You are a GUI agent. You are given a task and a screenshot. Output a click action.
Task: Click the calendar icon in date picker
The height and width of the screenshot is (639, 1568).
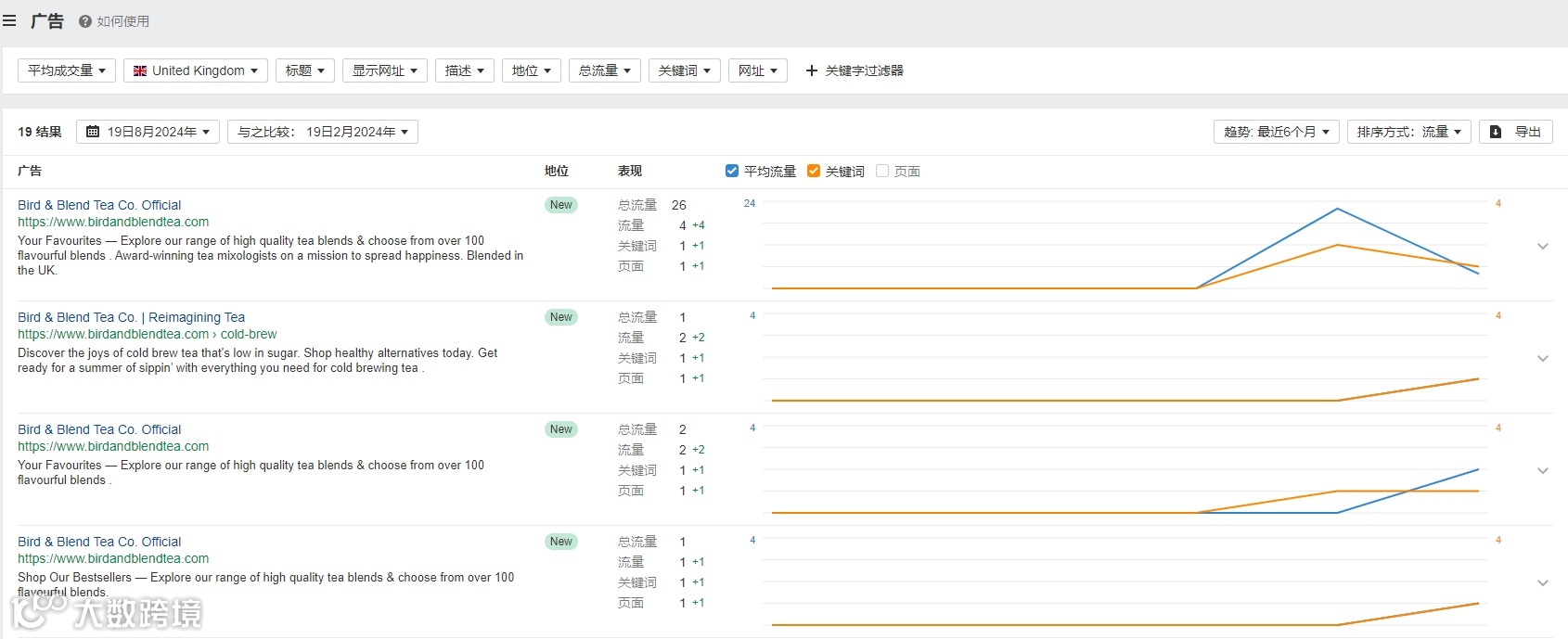click(x=93, y=132)
